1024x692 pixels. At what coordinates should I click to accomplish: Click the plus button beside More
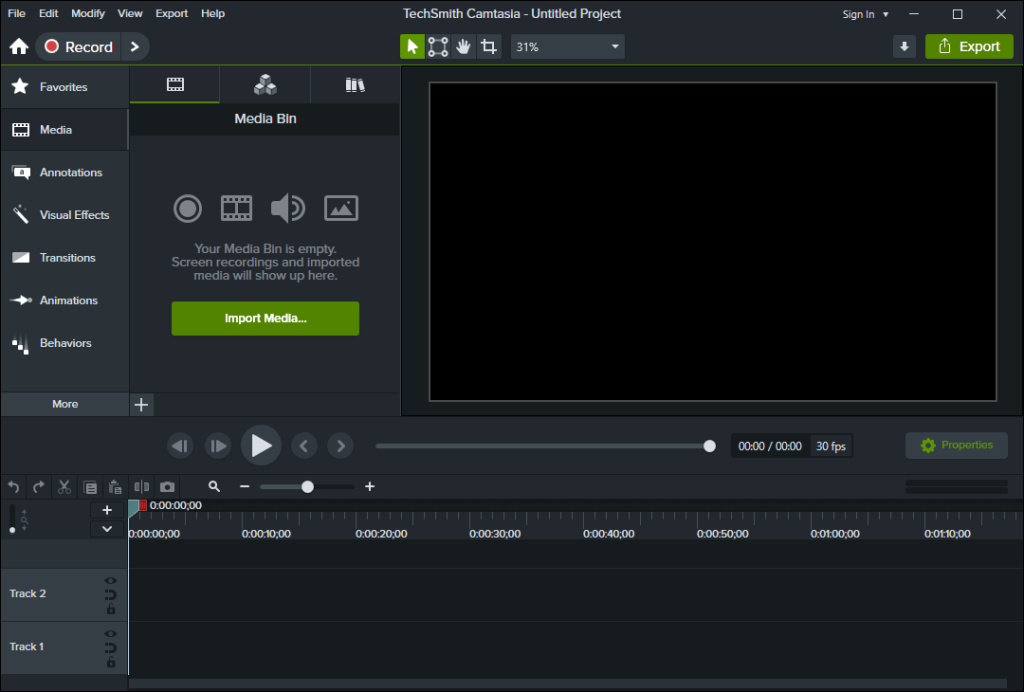141,405
